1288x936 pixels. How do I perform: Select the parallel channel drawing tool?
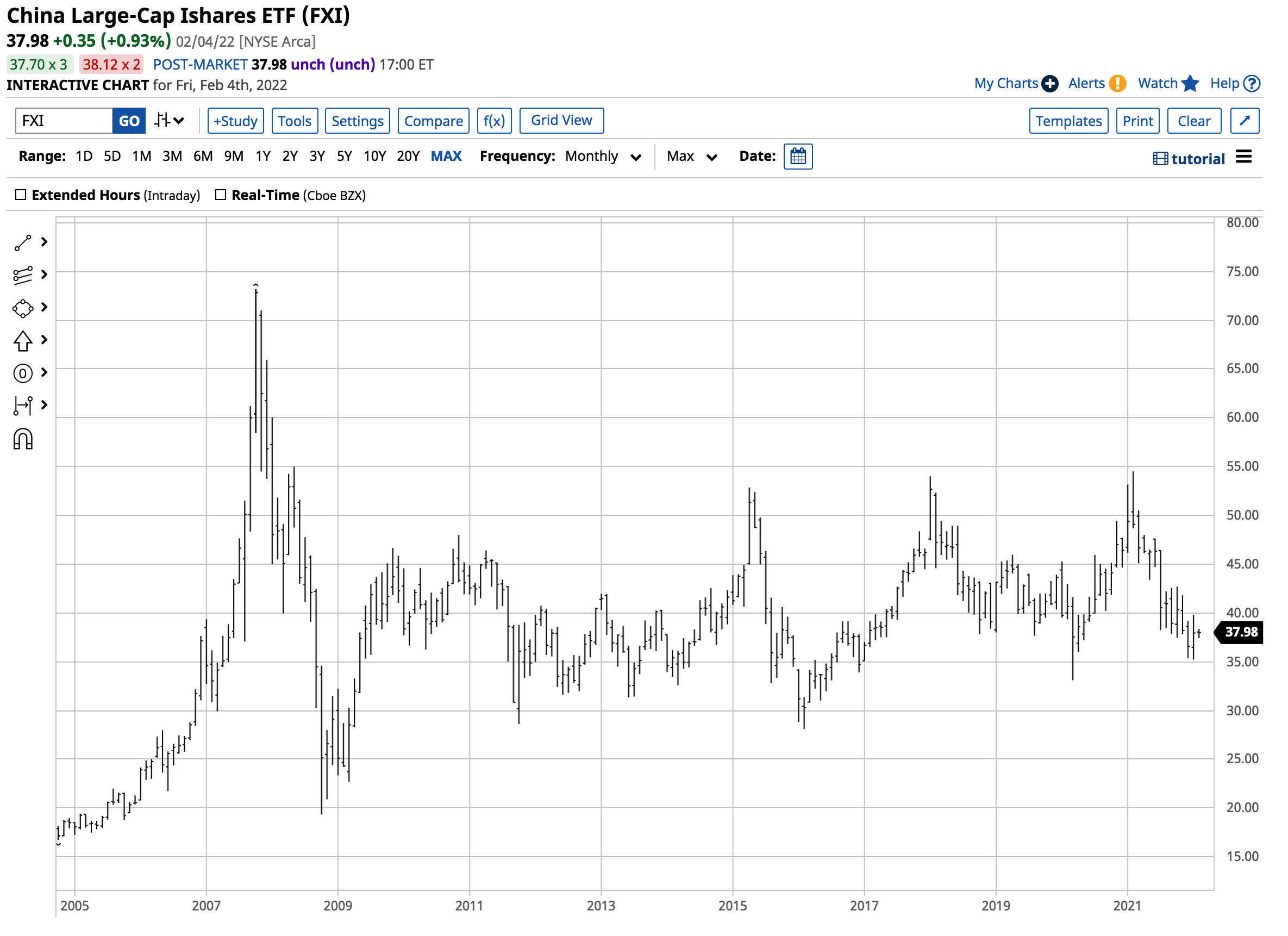(x=23, y=275)
